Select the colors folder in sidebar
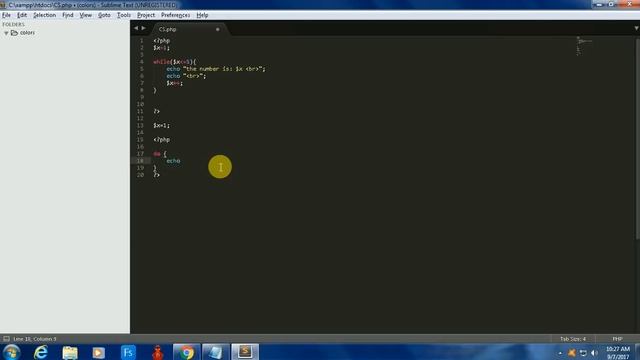The image size is (640, 360). (x=27, y=33)
